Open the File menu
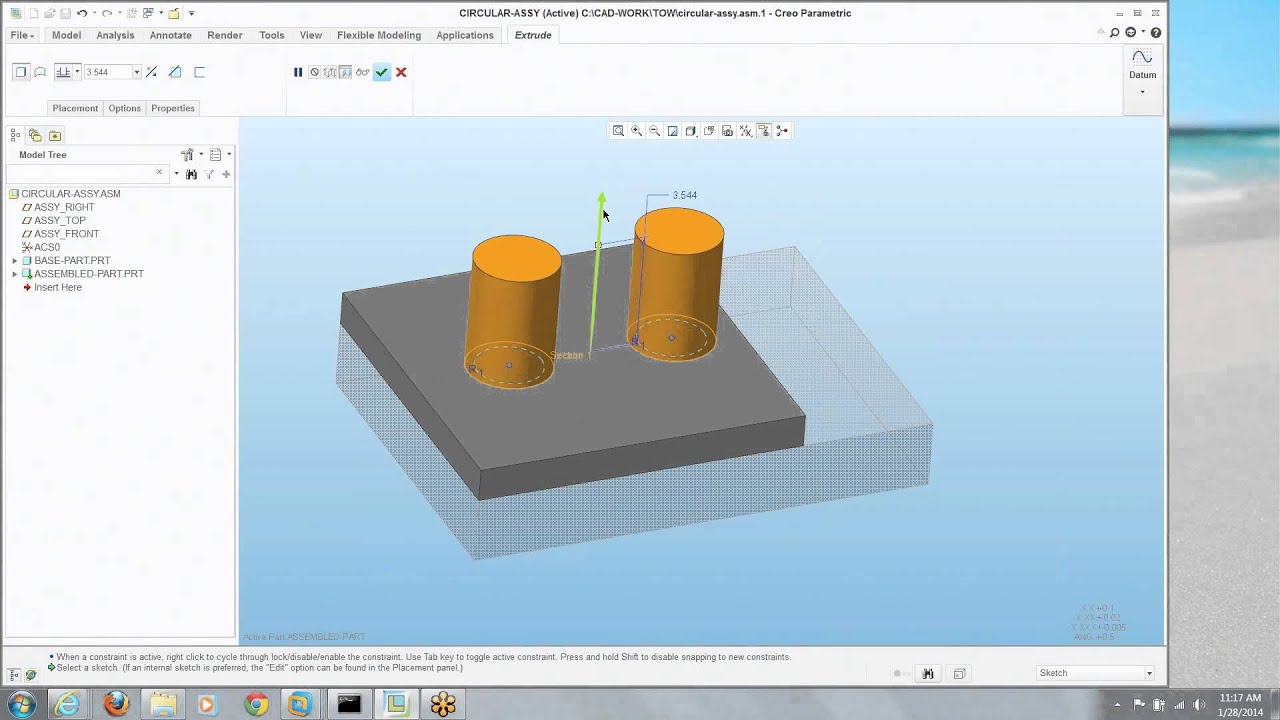The height and width of the screenshot is (720, 1280). tap(21, 35)
